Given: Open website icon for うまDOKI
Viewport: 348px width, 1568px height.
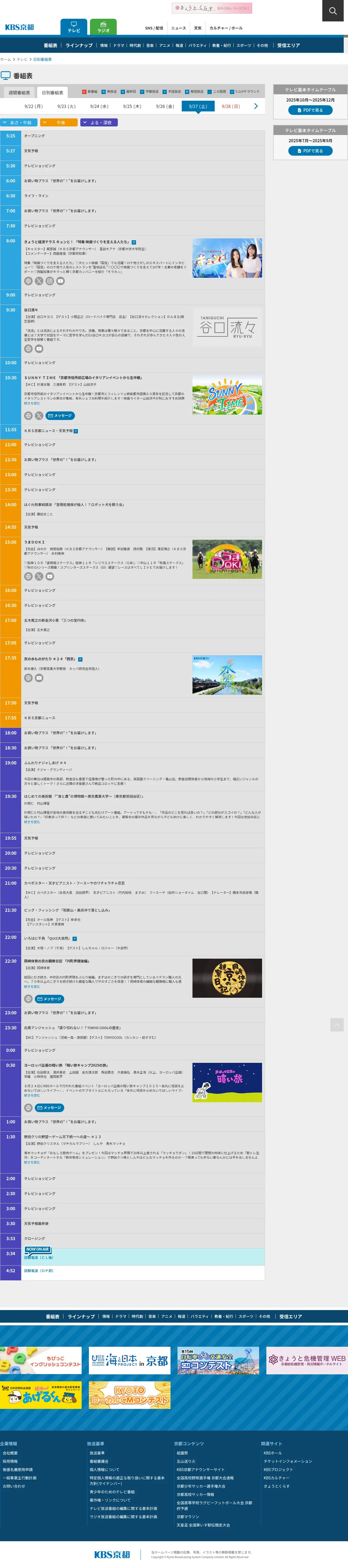Looking at the screenshot, I should [x=28, y=576].
